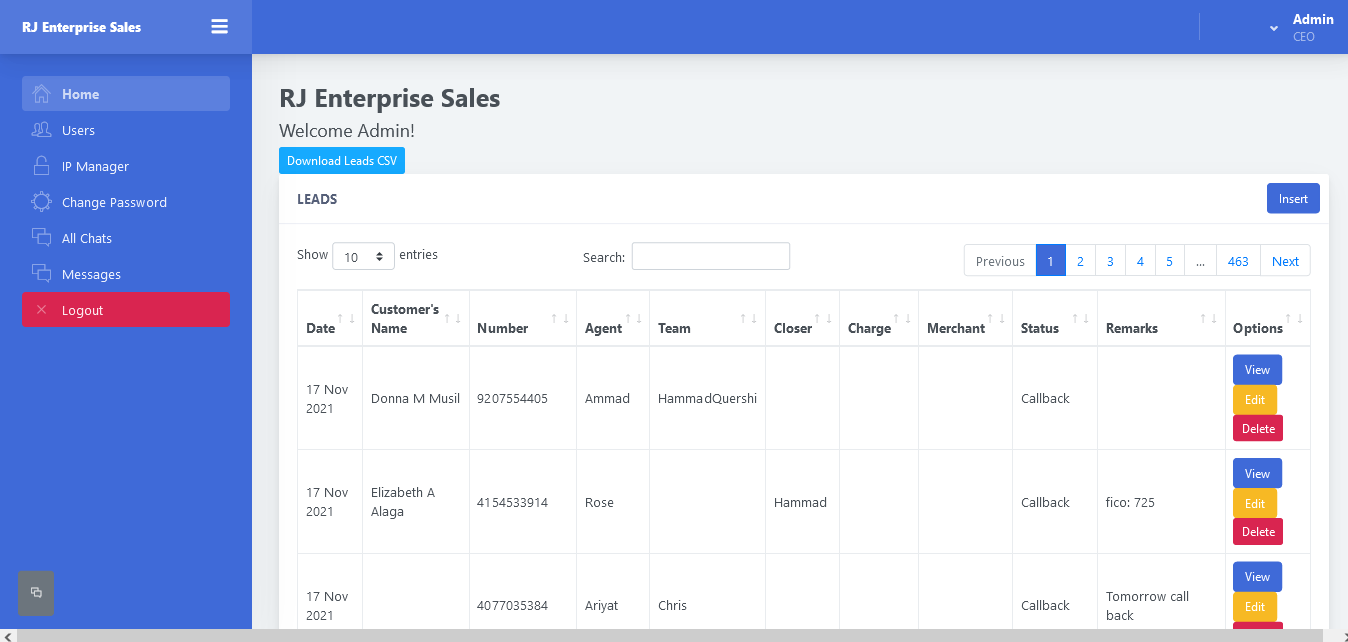
Task: Select the overlapping-windows icon at sidebar bottom
Action: [36, 593]
